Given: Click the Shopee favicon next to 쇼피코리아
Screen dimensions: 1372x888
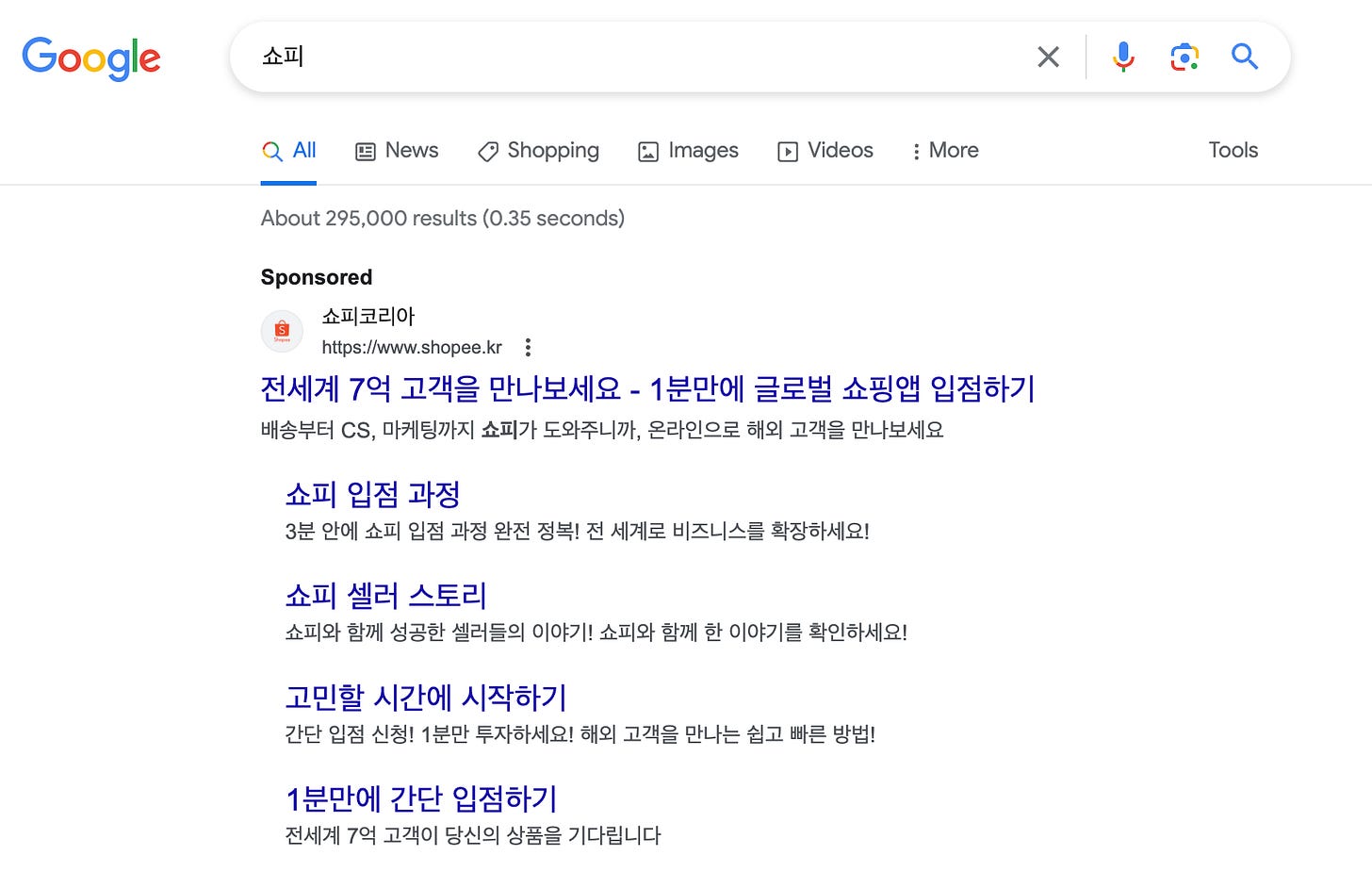Looking at the screenshot, I should (x=282, y=331).
